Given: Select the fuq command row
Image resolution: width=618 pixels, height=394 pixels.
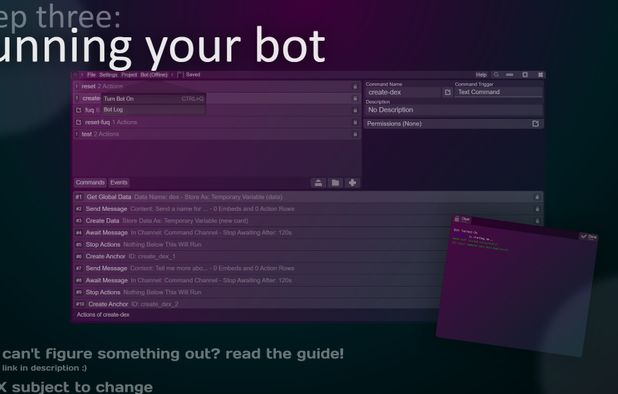Looking at the screenshot, I should [216, 110].
